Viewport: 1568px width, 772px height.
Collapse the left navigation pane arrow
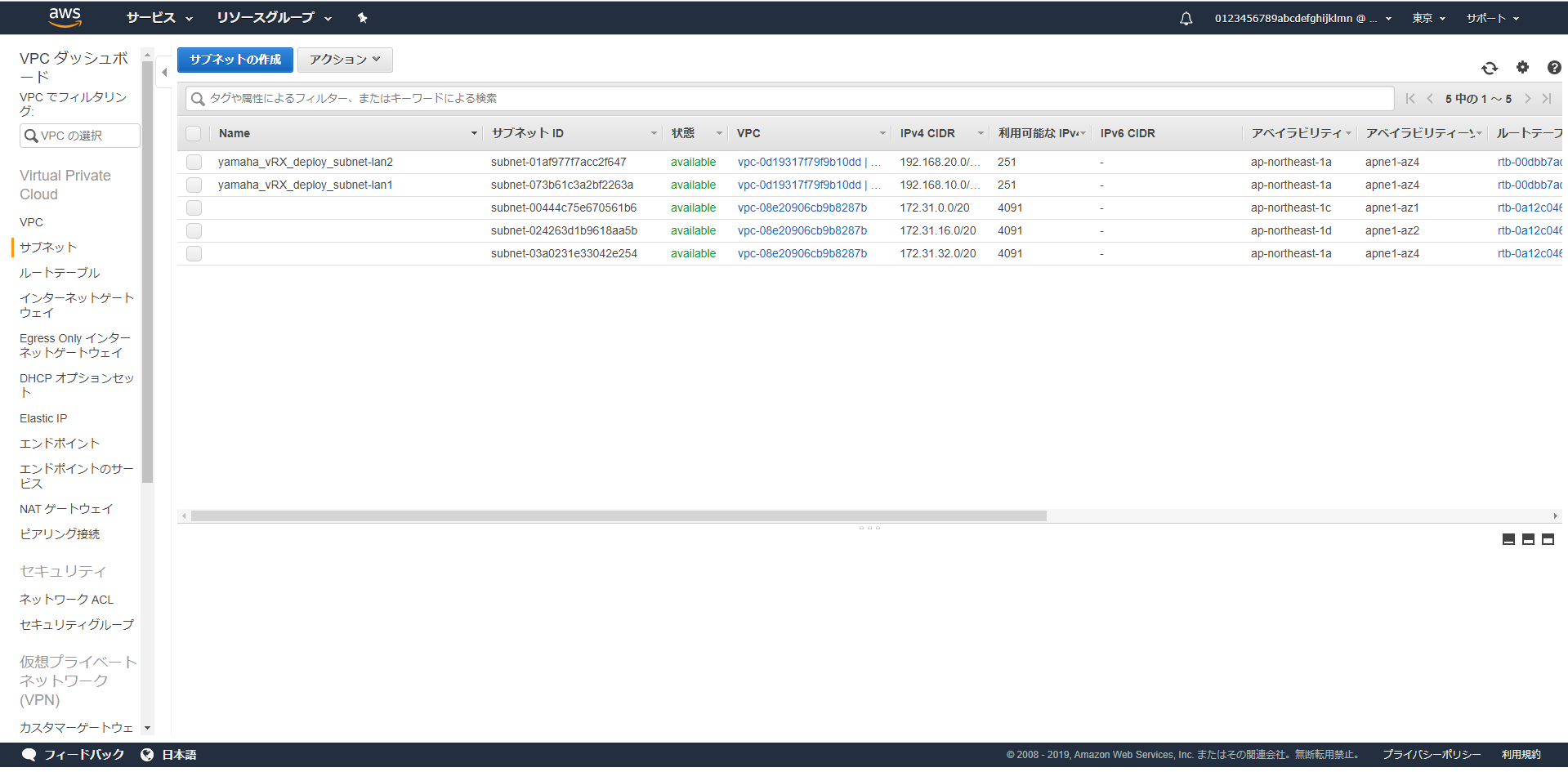[164, 73]
